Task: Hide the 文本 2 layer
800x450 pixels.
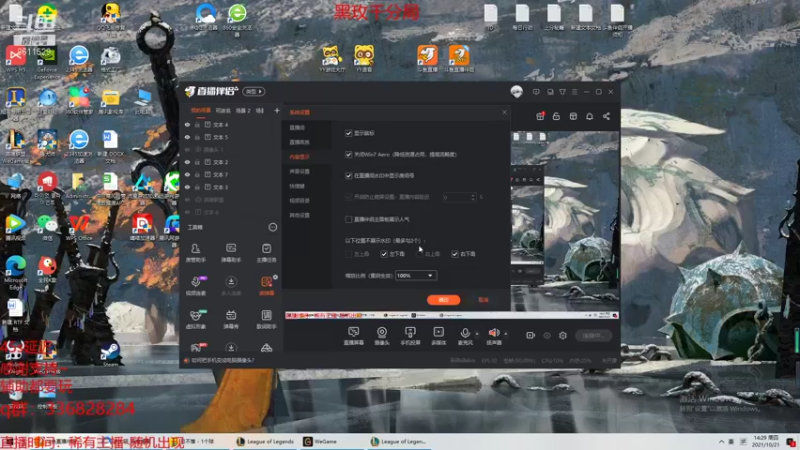Action: pyautogui.click(x=187, y=162)
